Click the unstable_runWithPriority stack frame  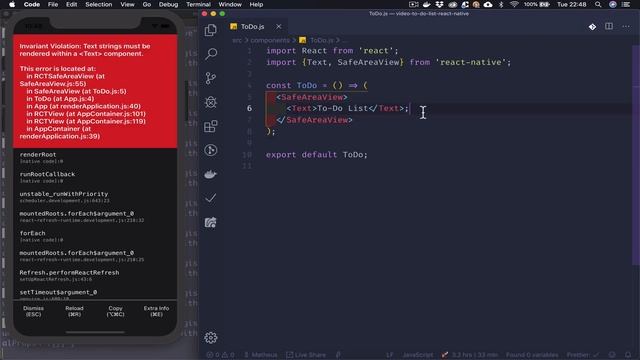click(95, 197)
